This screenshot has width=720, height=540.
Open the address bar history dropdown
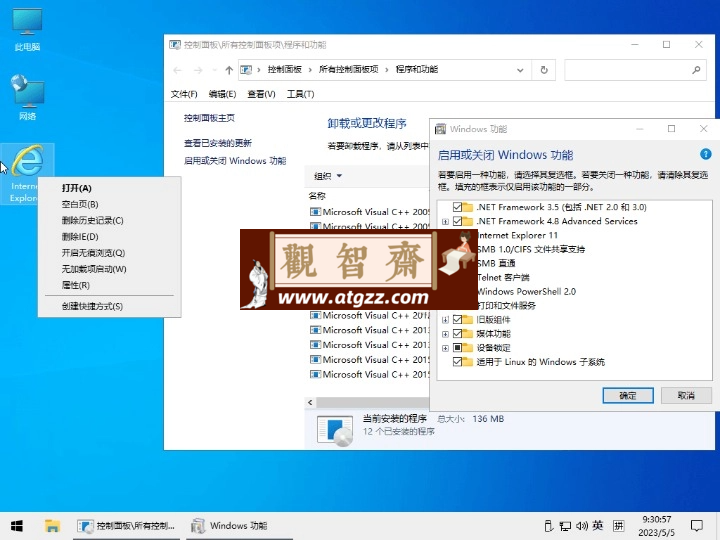520,70
